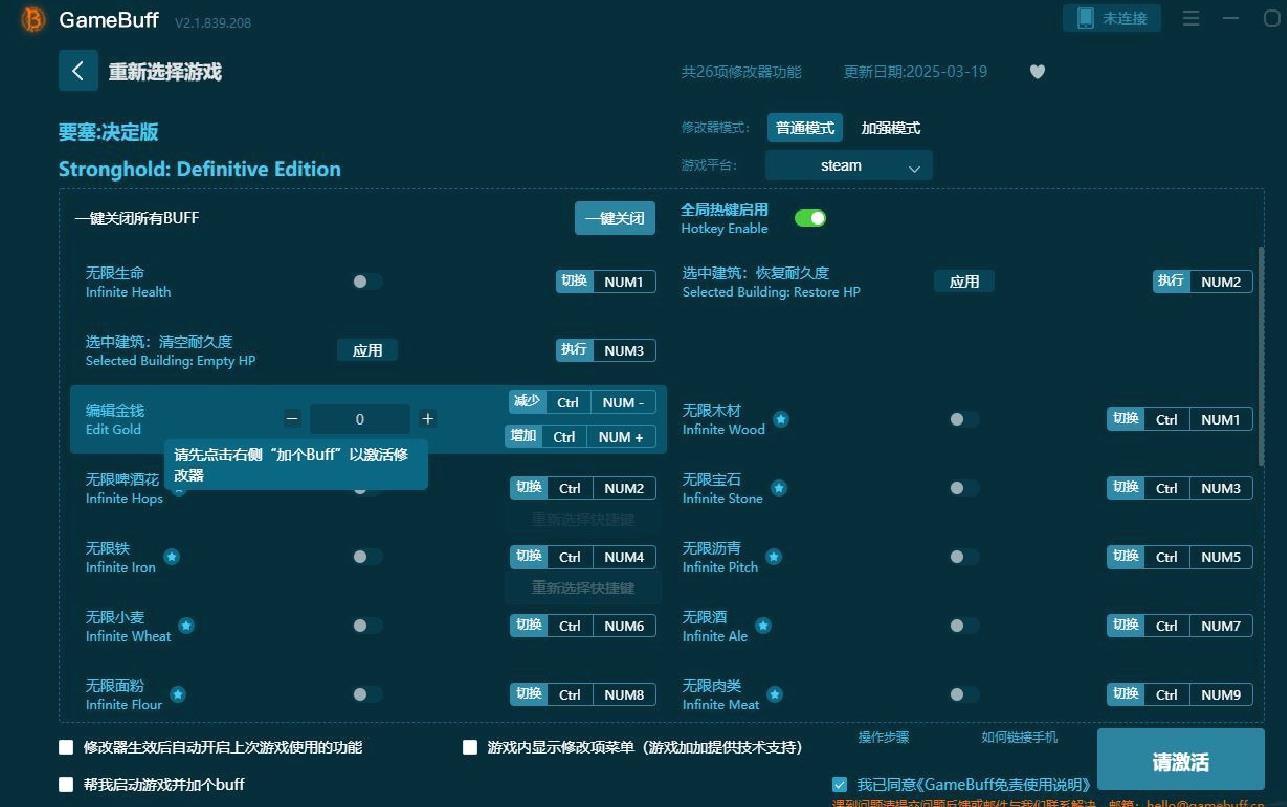Toggle Infinite Flour switch
The width and height of the screenshot is (1287, 807).
(367, 694)
